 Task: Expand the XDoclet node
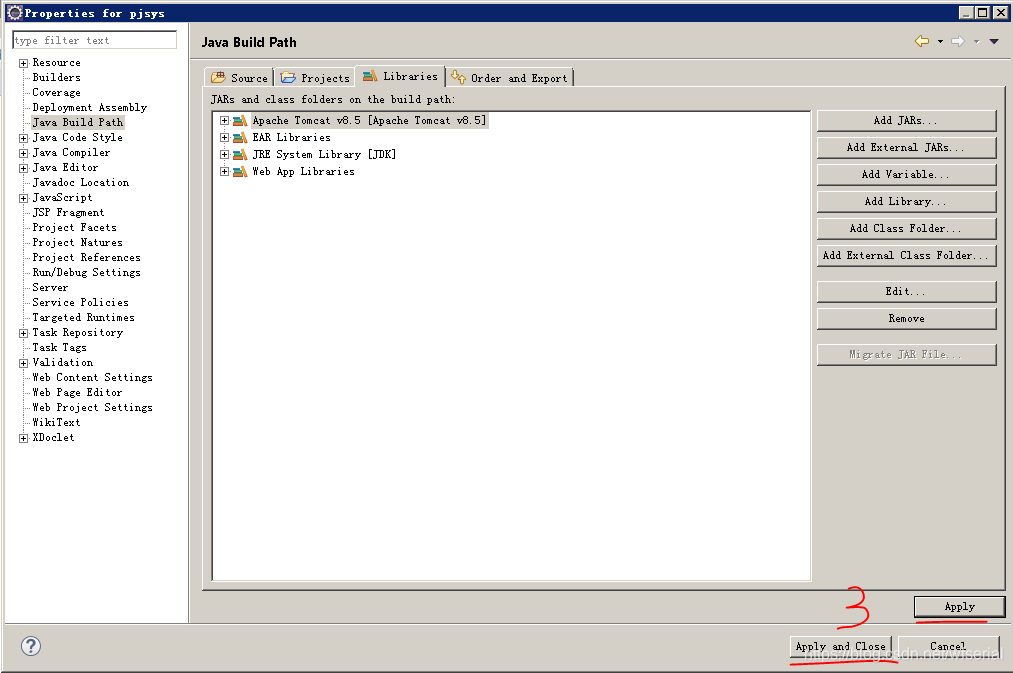click(x=23, y=438)
